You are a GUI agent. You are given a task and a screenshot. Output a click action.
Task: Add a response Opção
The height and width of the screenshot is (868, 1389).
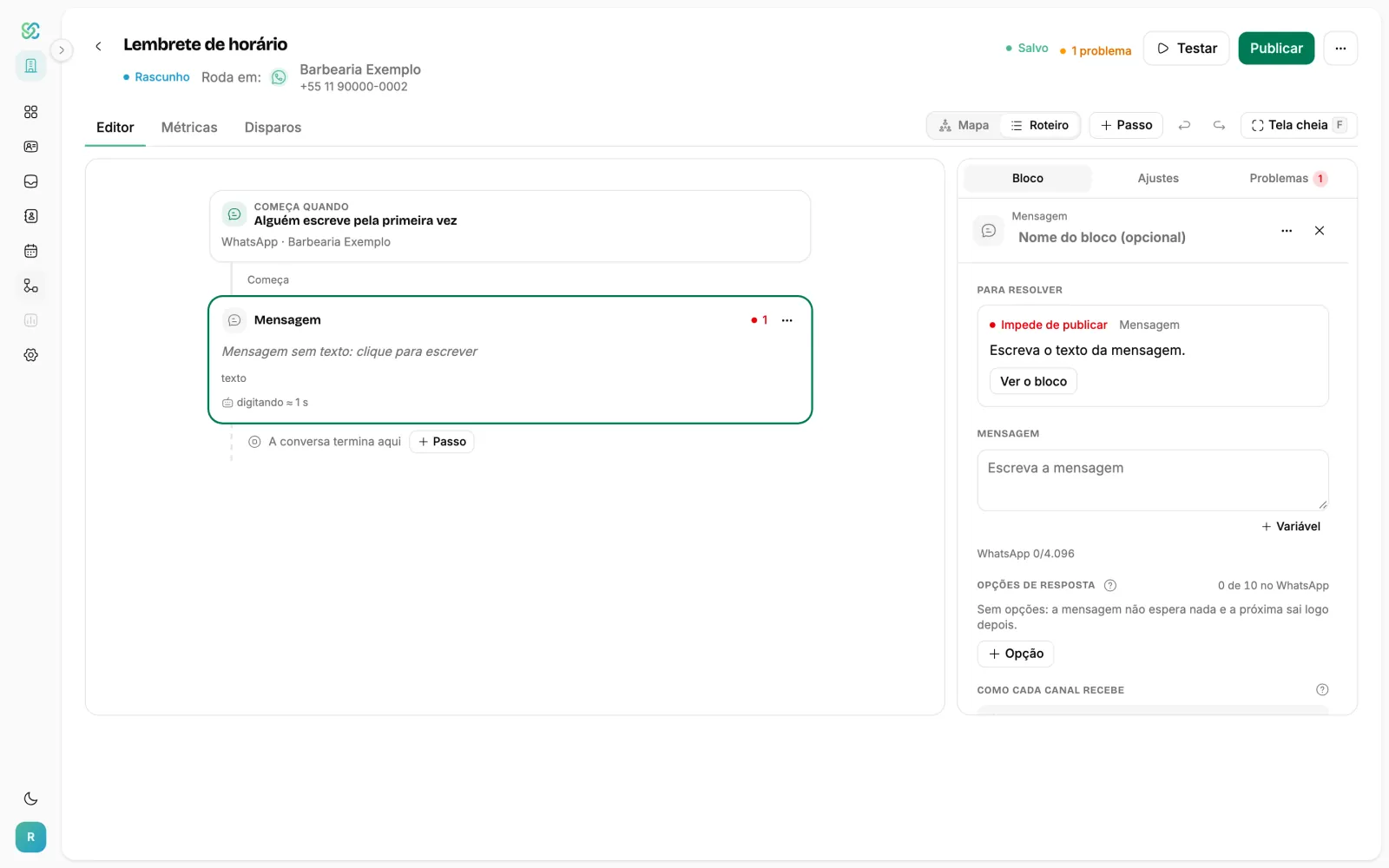point(1016,654)
